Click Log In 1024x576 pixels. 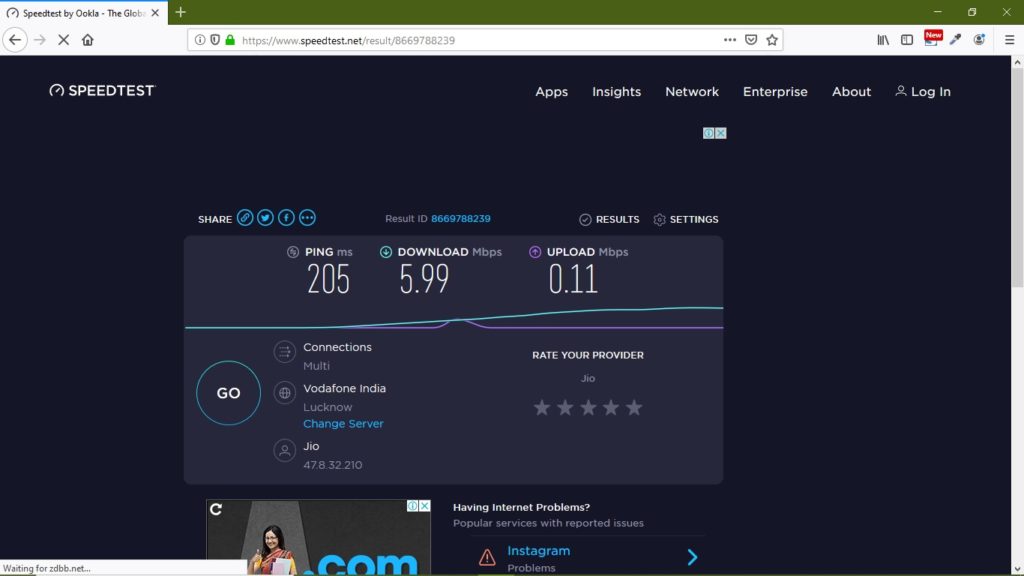(923, 92)
